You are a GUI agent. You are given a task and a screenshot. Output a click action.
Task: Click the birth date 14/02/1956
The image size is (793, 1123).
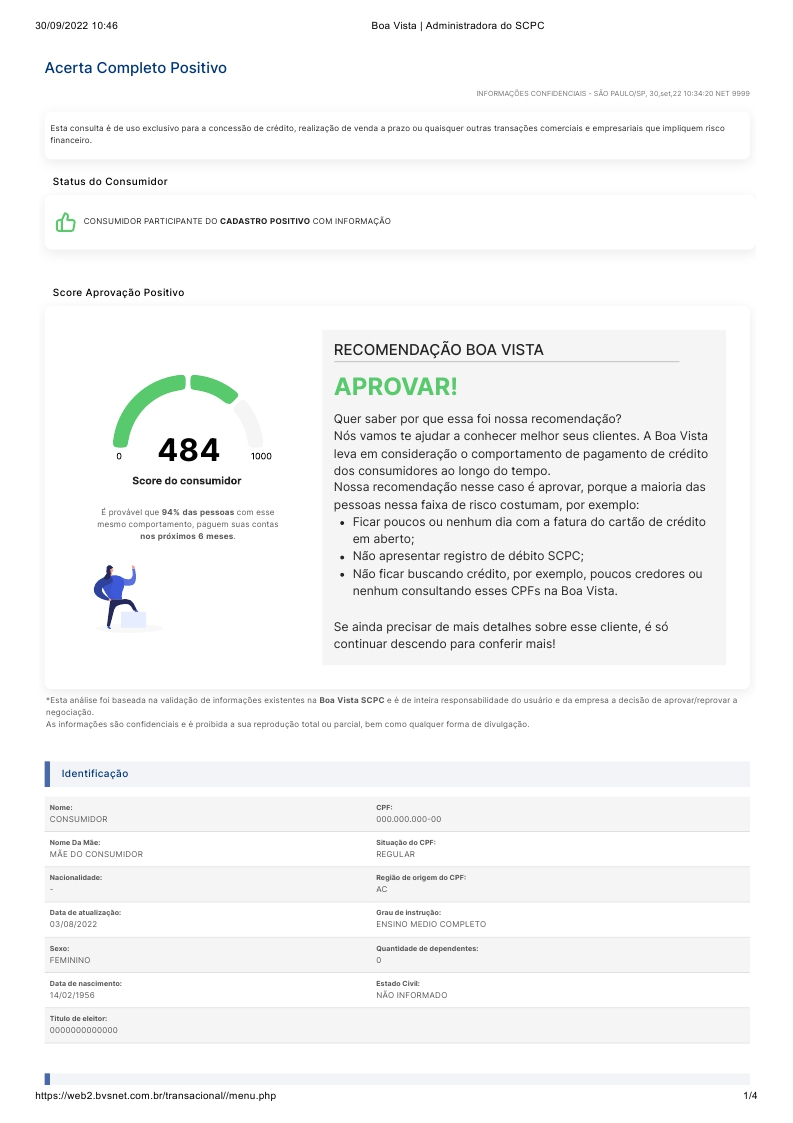72,996
